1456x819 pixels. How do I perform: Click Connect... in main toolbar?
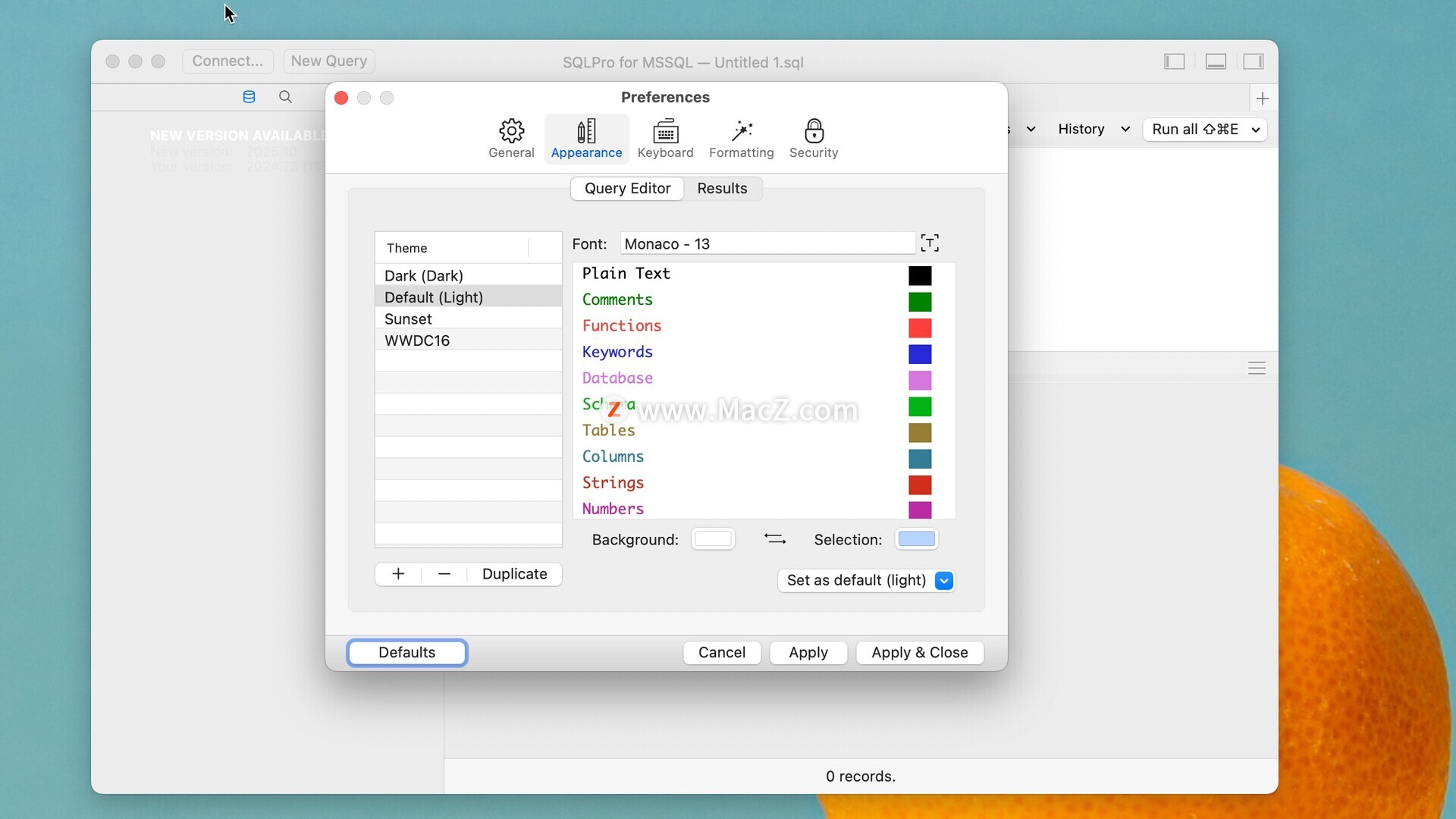point(227,61)
